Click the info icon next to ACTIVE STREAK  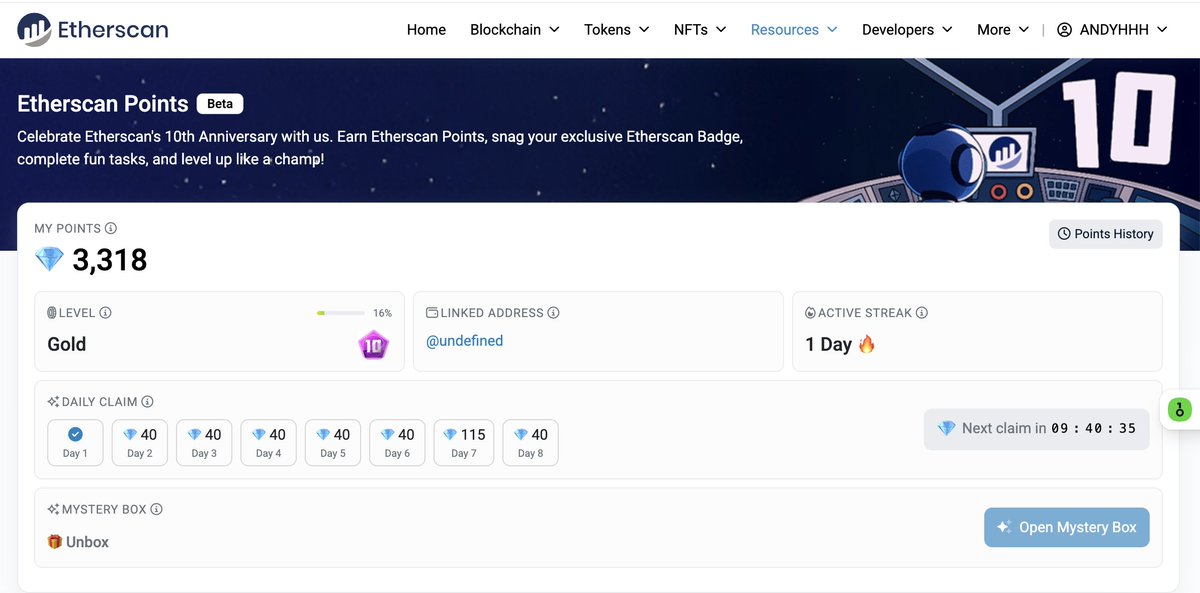pyautogui.click(x=922, y=312)
